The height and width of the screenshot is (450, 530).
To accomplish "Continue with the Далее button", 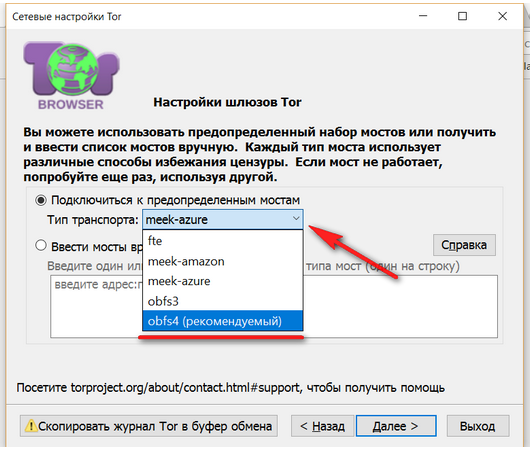I will 396,426.
